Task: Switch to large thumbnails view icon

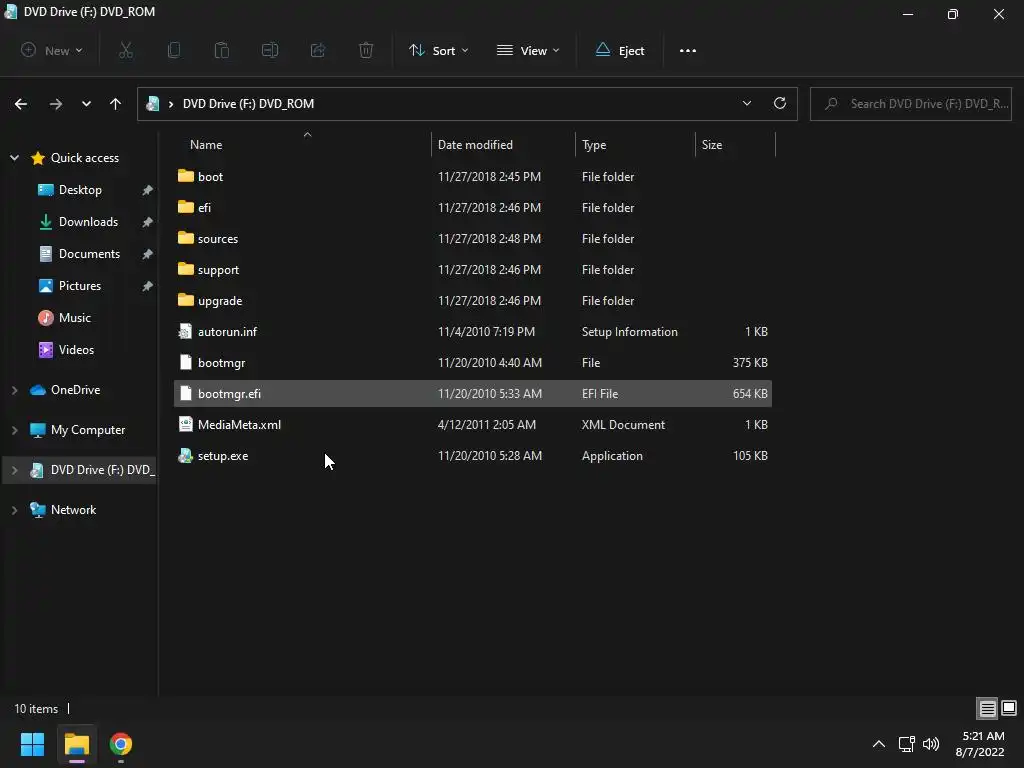Action: [x=1009, y=708]
